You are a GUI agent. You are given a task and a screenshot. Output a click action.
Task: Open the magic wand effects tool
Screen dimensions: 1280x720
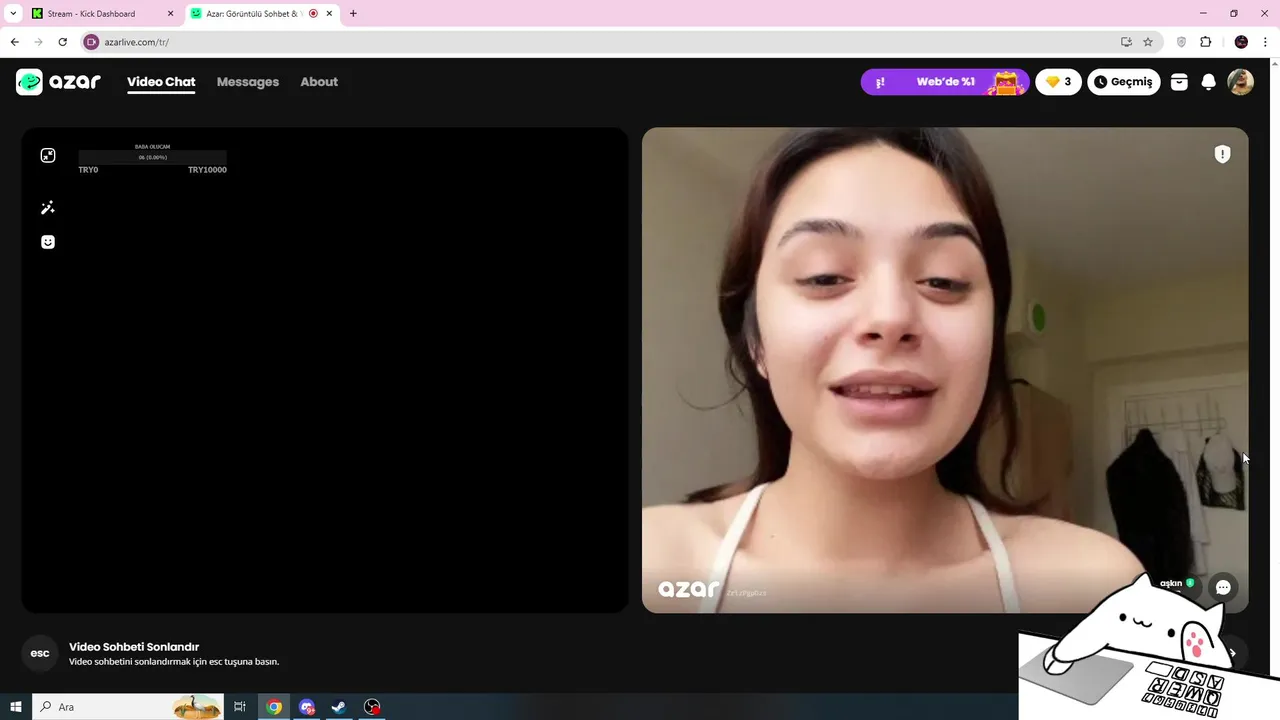48,208
